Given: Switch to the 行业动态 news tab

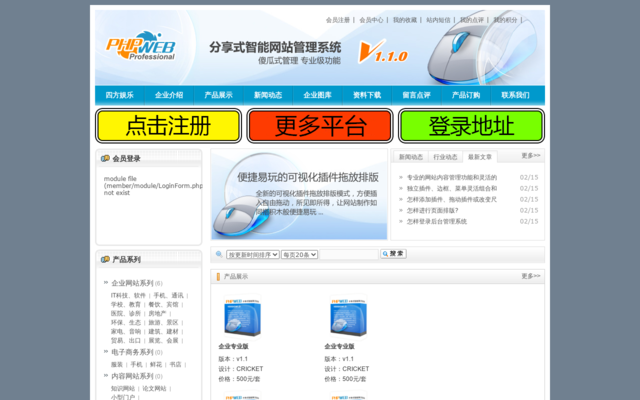Looking at the screenshot, I should click(x=445, y=157).
